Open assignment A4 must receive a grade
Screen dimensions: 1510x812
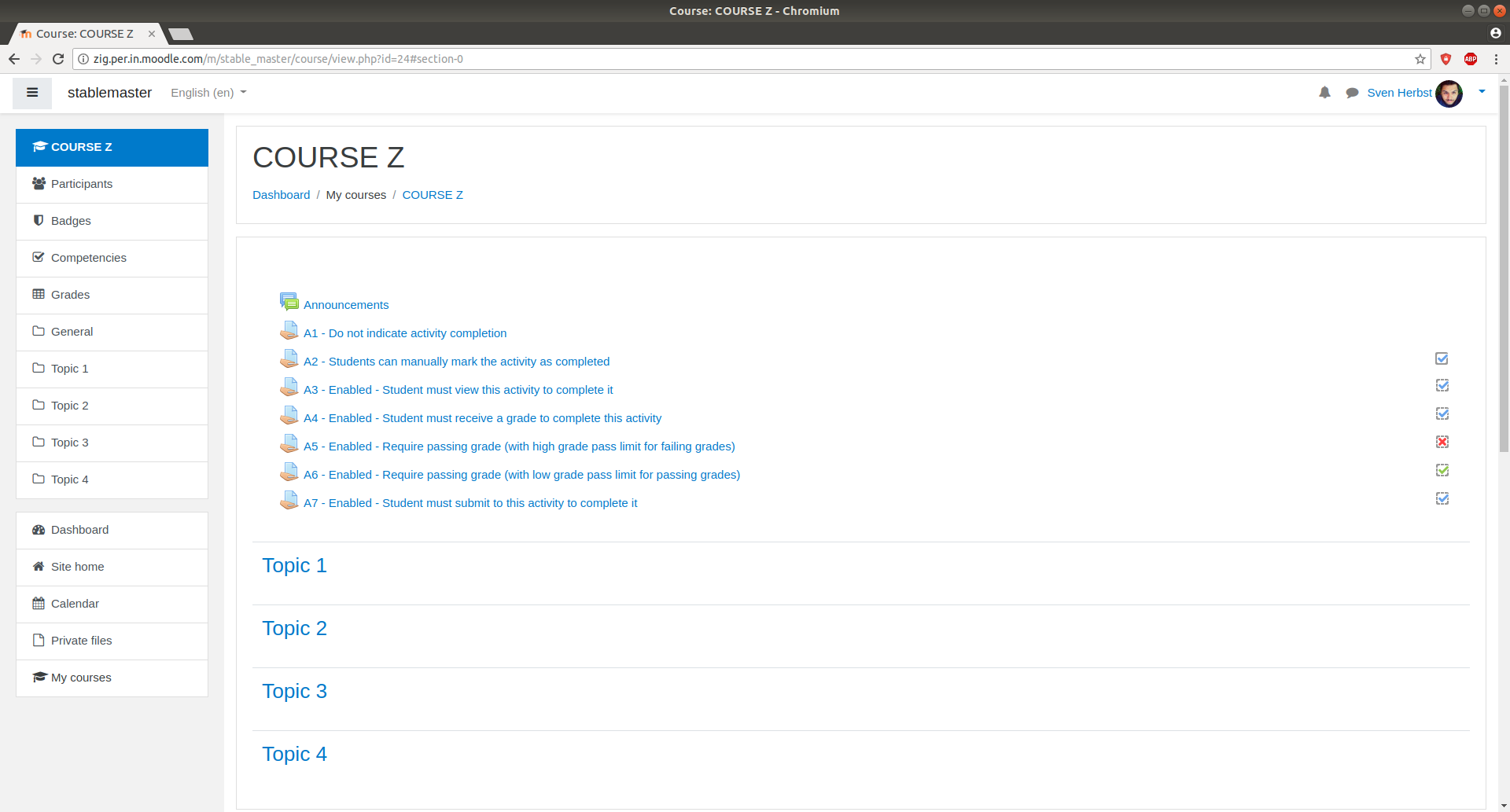click(482, 418)
